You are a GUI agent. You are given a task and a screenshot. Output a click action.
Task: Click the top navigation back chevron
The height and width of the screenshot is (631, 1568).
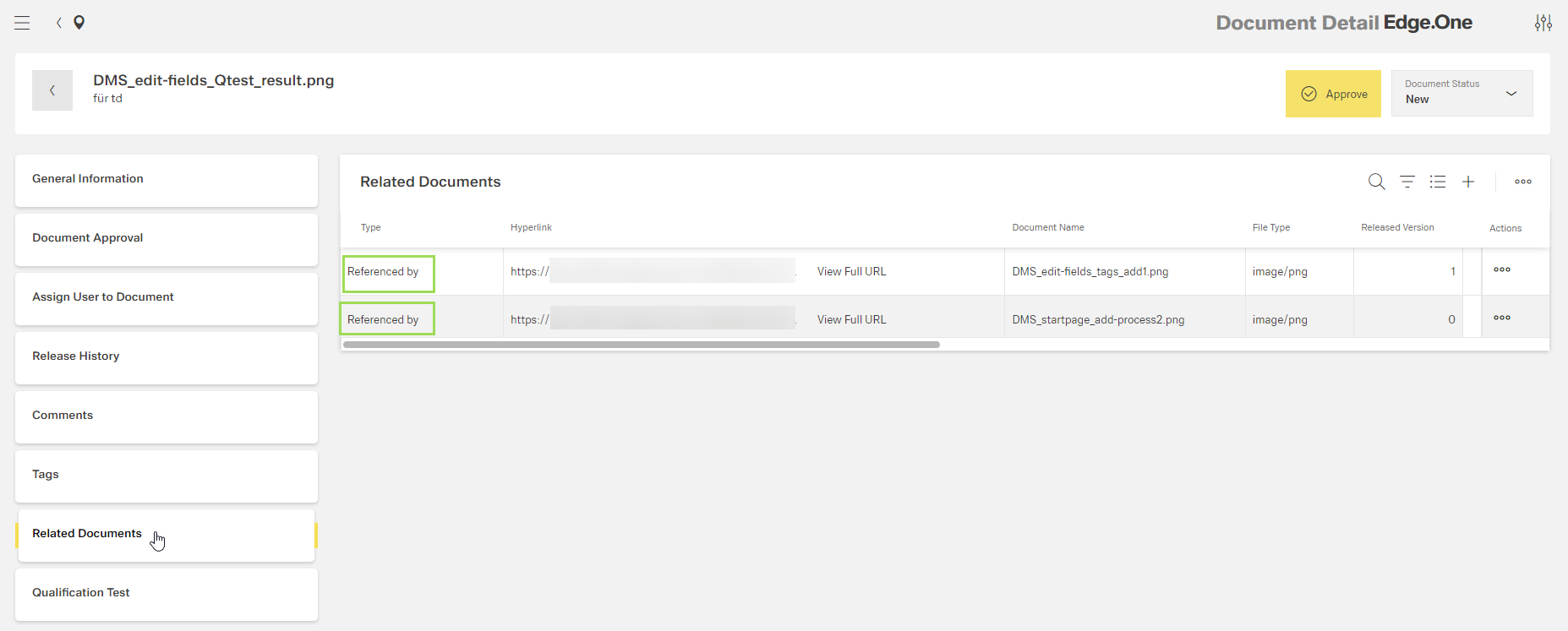[58, 23]
